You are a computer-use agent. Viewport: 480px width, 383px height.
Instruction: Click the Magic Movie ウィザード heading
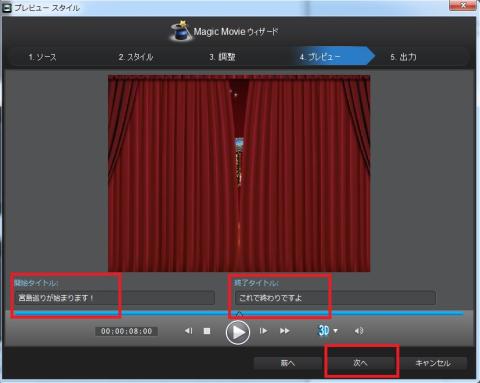click(236, 32)
